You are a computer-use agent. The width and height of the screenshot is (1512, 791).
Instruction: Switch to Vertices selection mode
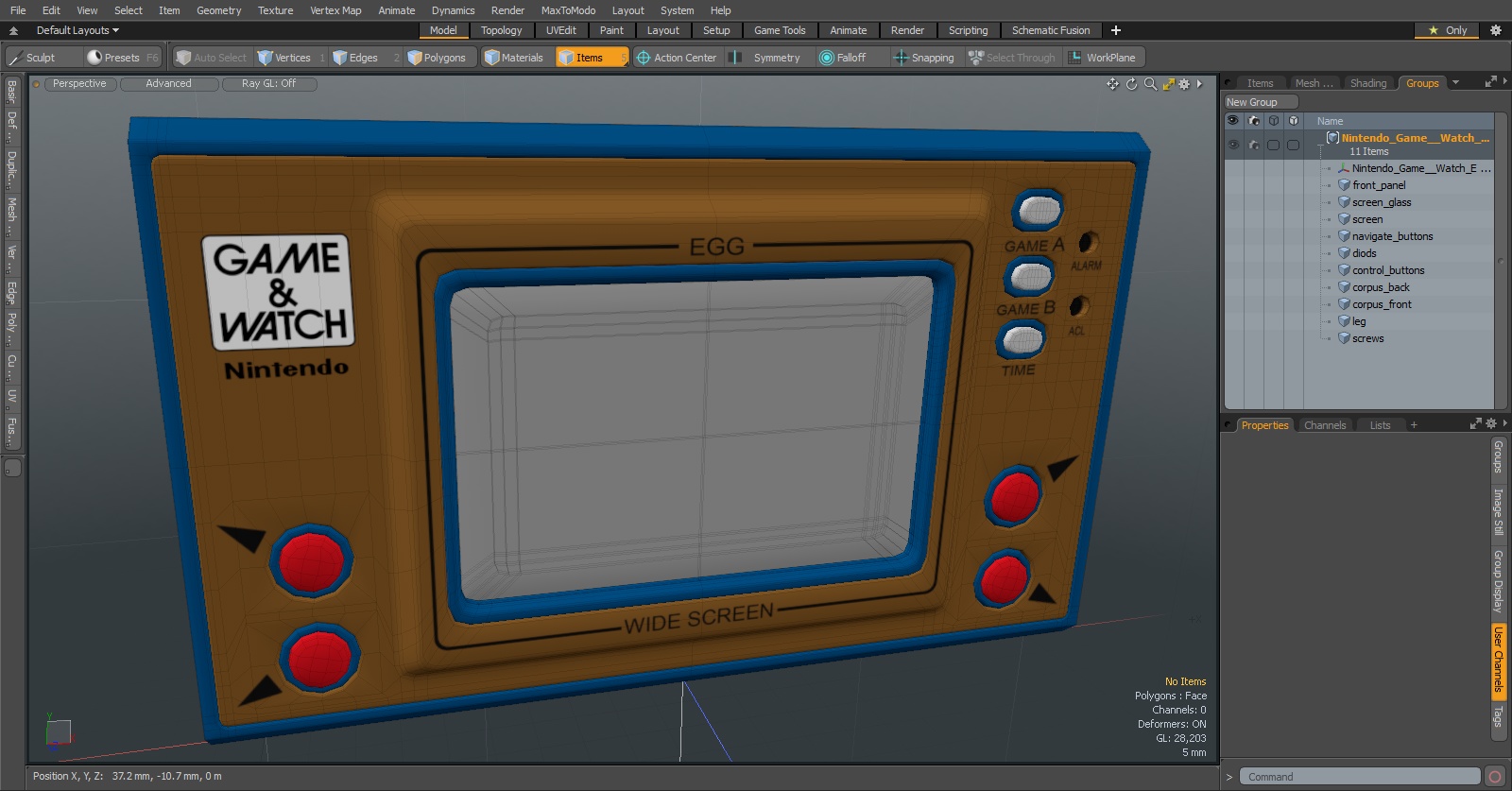[291, 58]
